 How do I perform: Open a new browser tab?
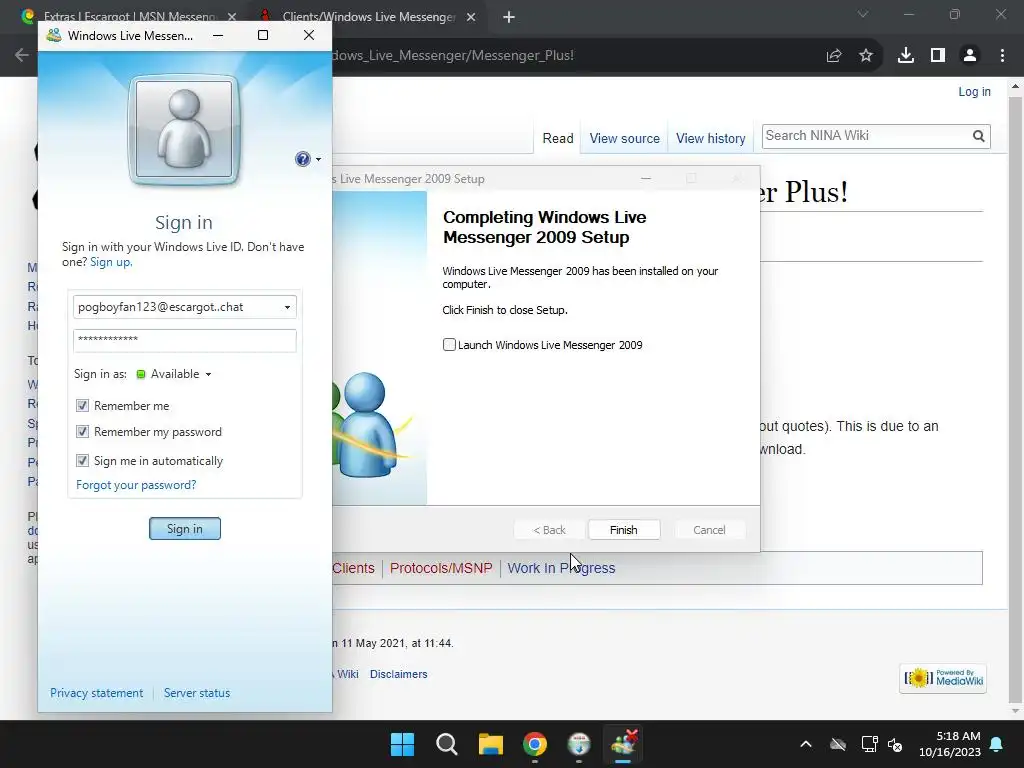[509, 17]
